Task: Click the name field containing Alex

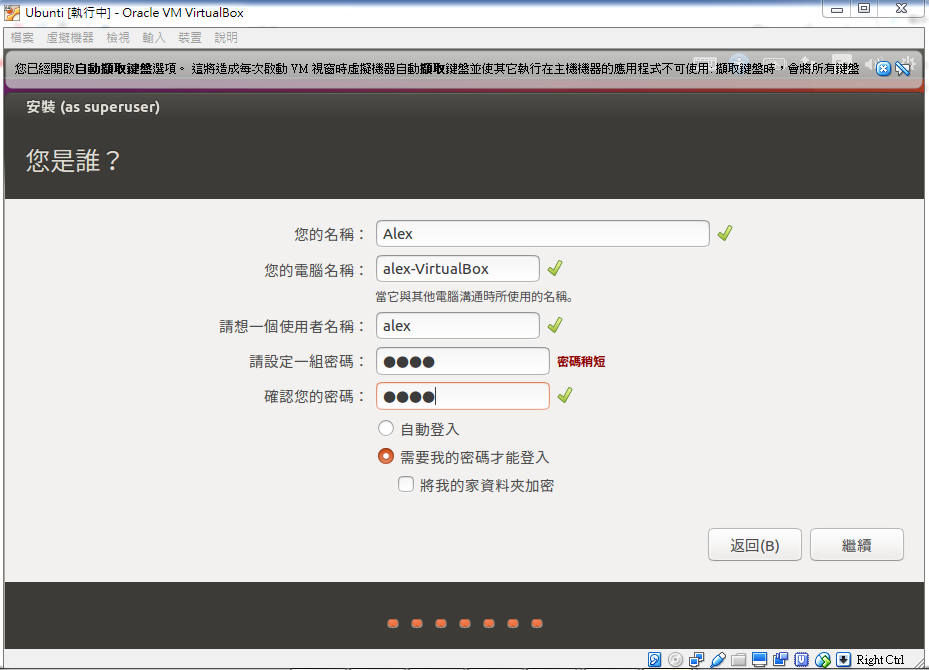Action: [543, 234]
